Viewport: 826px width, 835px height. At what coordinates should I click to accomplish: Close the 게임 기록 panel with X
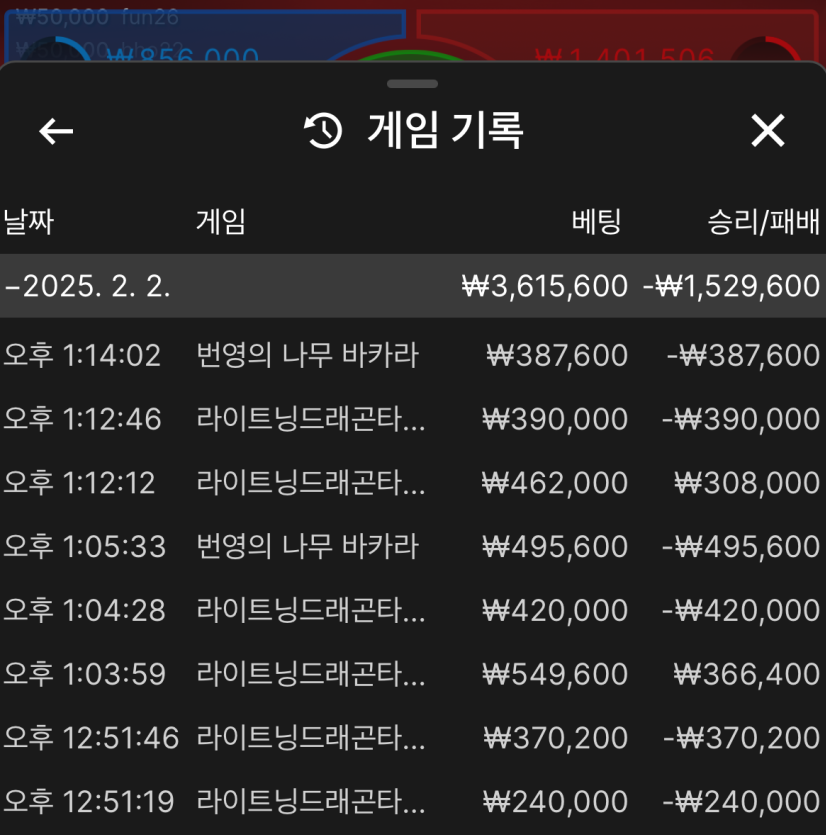click(x=768, y=131)
